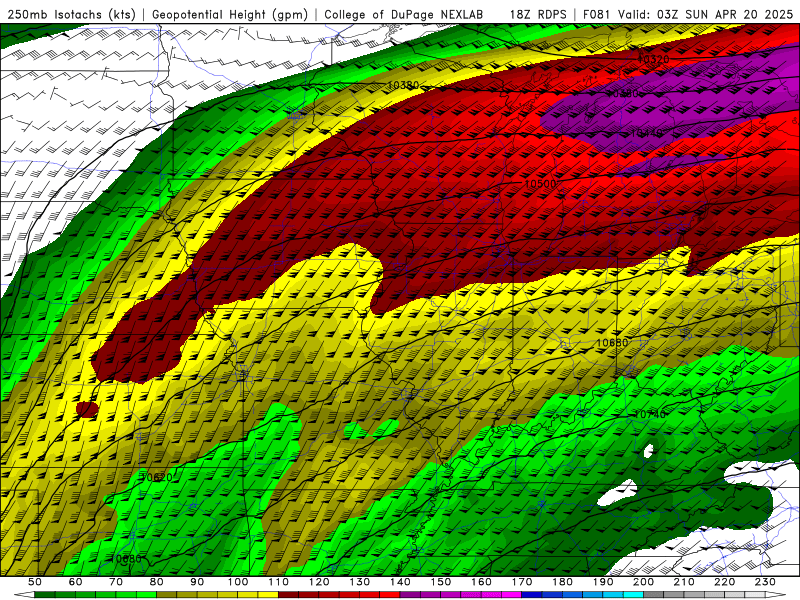This screenshot has height=600, width=800.
Task: Click the 100 value on the color scale
Action: click(238, 582)
